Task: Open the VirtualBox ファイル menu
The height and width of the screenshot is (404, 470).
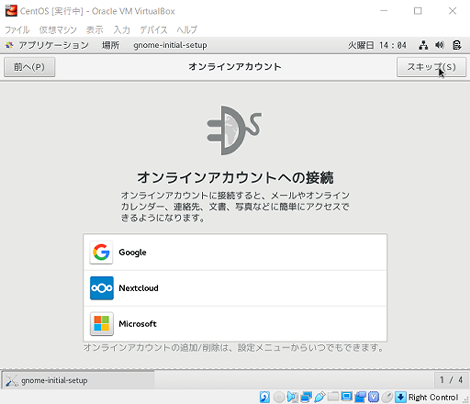Action: [17, 30]
